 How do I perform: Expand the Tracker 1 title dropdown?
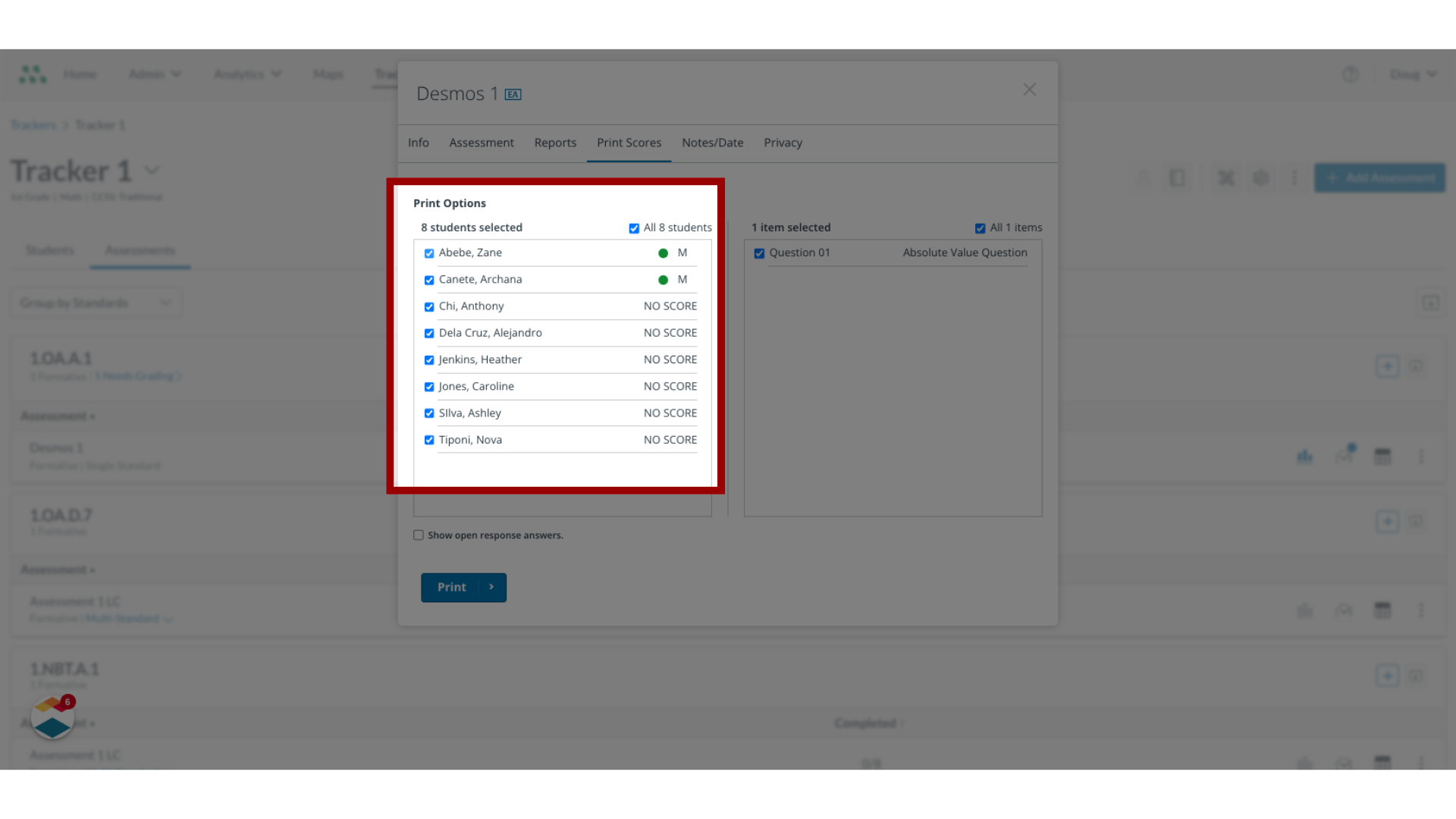click(x=152, y=171)
